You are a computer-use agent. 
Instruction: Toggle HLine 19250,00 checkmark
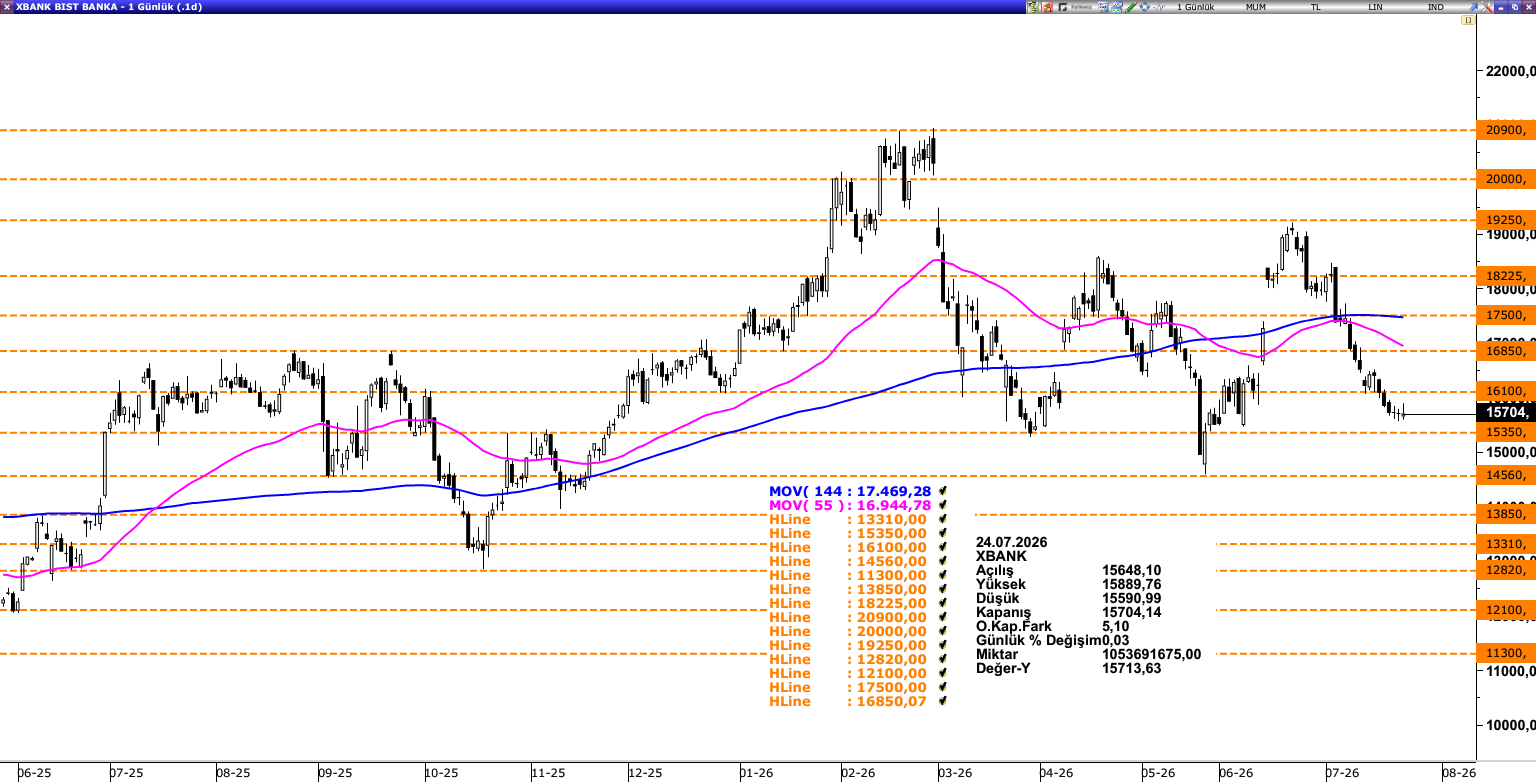click(943, 645)
